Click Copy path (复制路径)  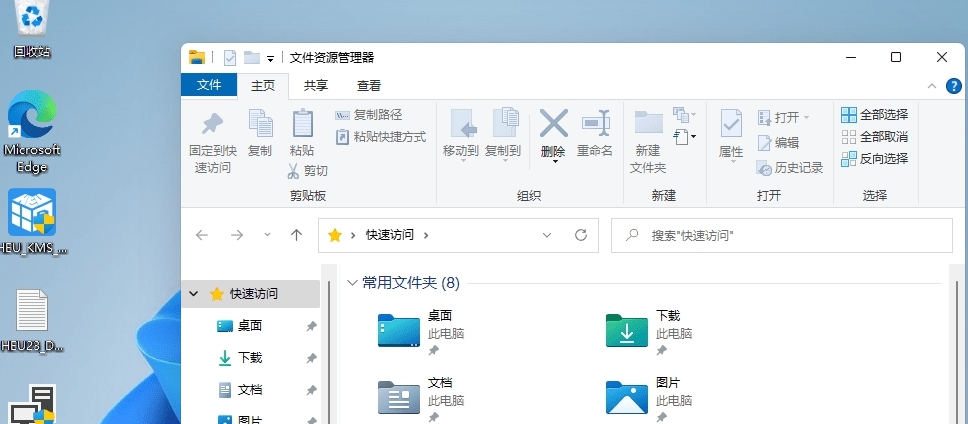[x=369, y=115]
